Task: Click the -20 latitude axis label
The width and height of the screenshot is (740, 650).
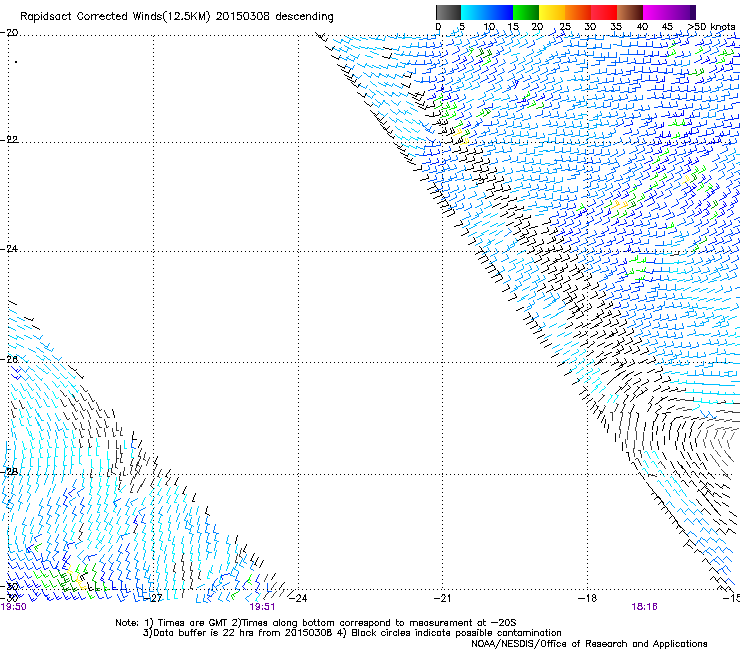Action: point(9,33)
